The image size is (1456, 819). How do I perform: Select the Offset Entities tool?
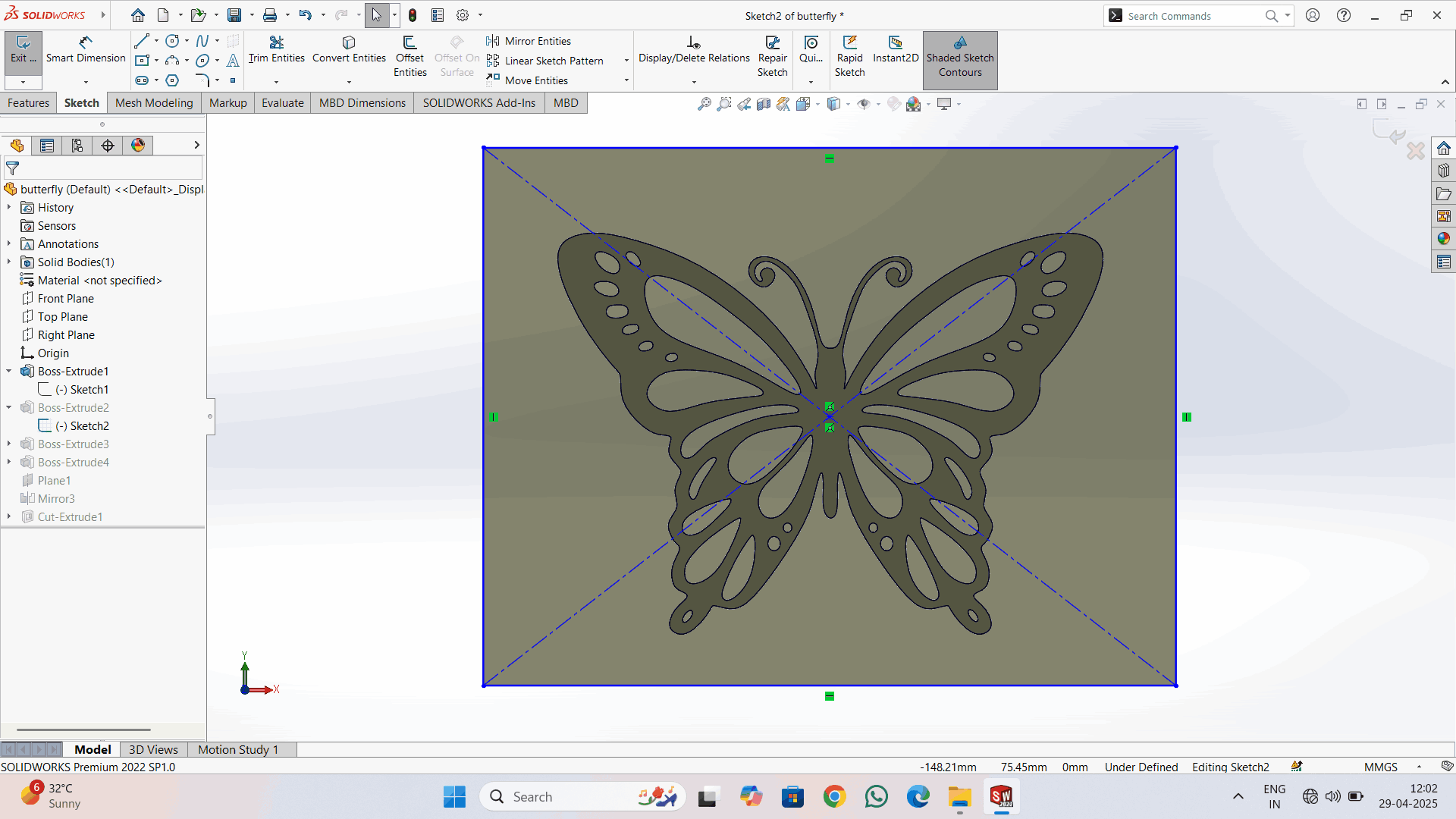point(409,56)
